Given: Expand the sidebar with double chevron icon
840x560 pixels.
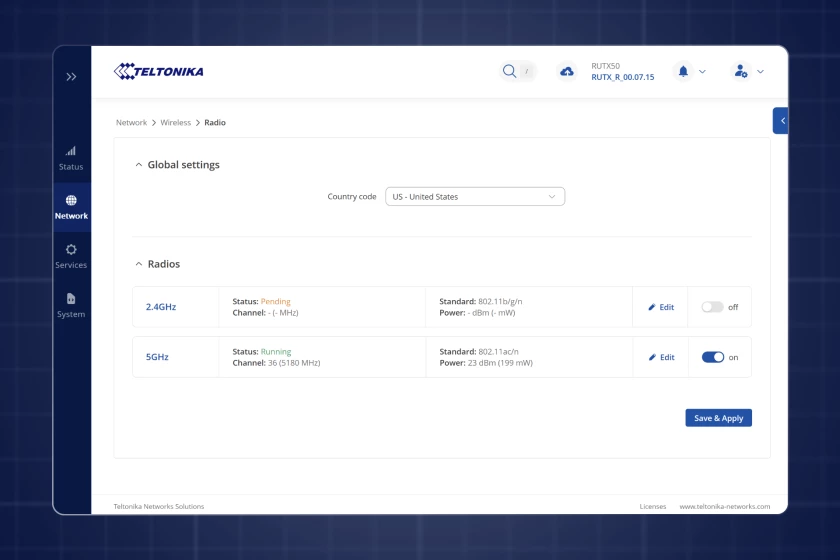Looking at the screenshot, I should (71, 76).
